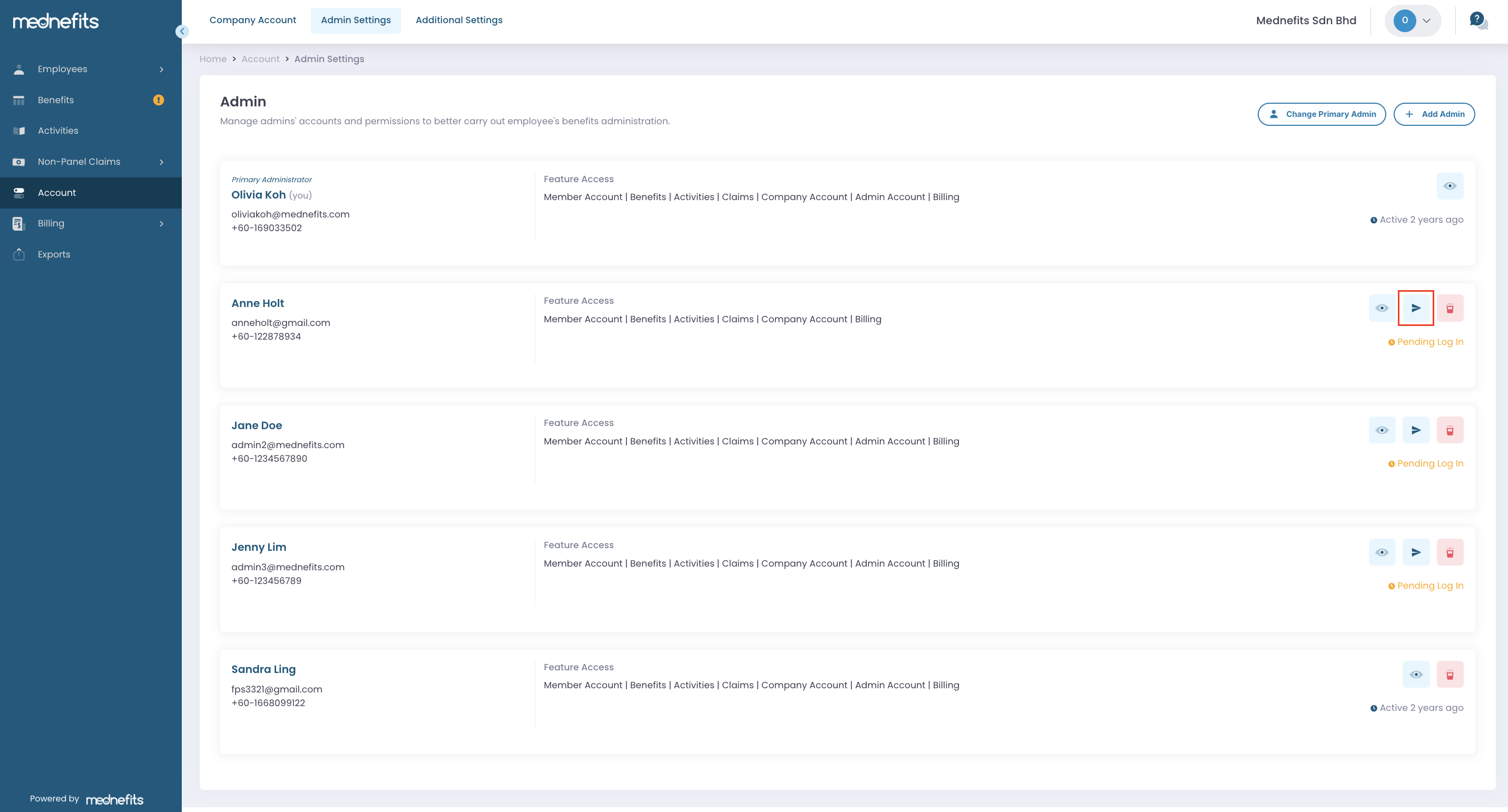Click phone number +60-122878934
Image resolution: width=1508 pixels, height=812 pixels.
pyautogui.click(x=266, y=336)
